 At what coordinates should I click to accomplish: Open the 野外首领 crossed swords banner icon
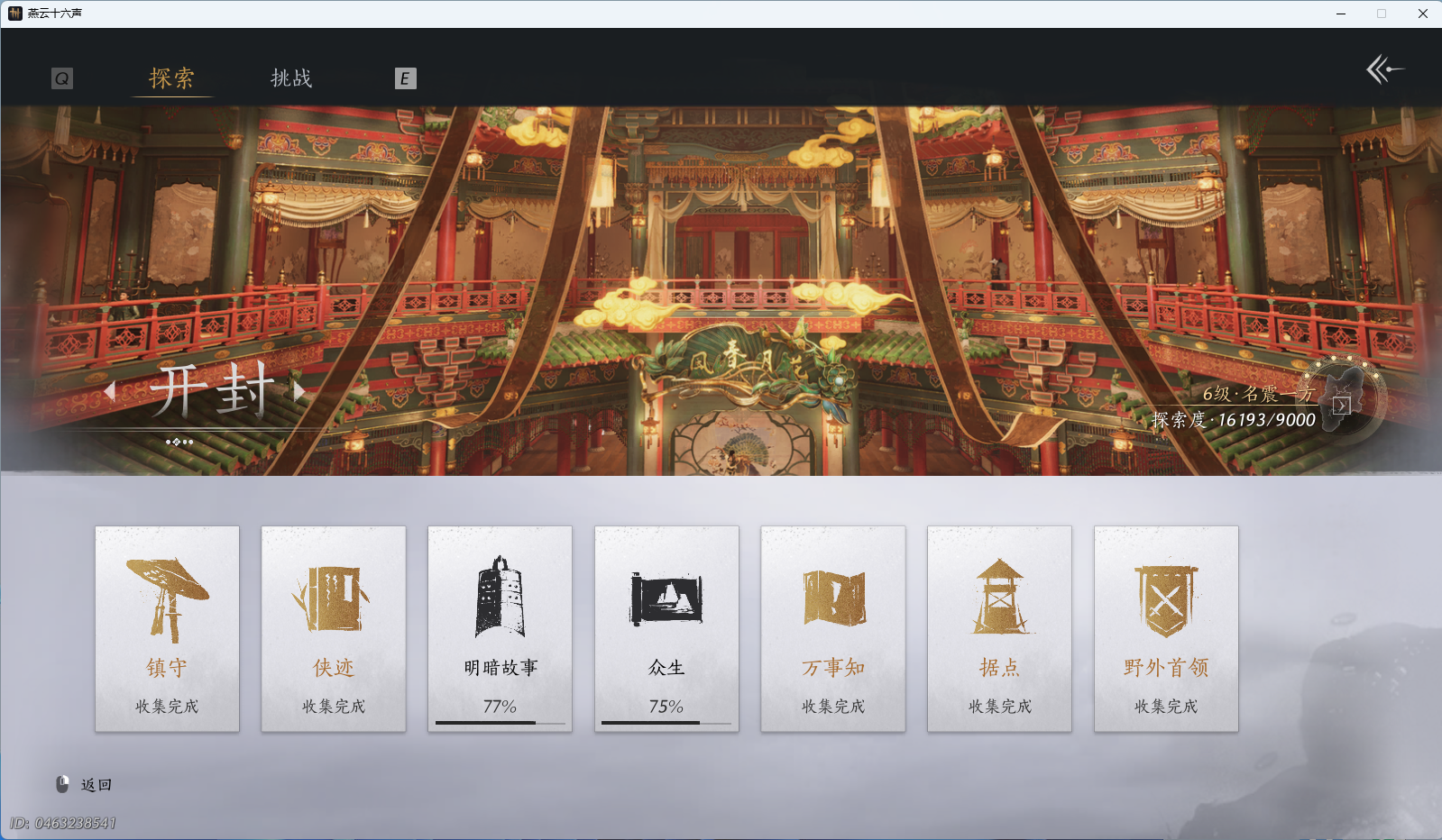pyautogui.click(x=1166, y=600)
